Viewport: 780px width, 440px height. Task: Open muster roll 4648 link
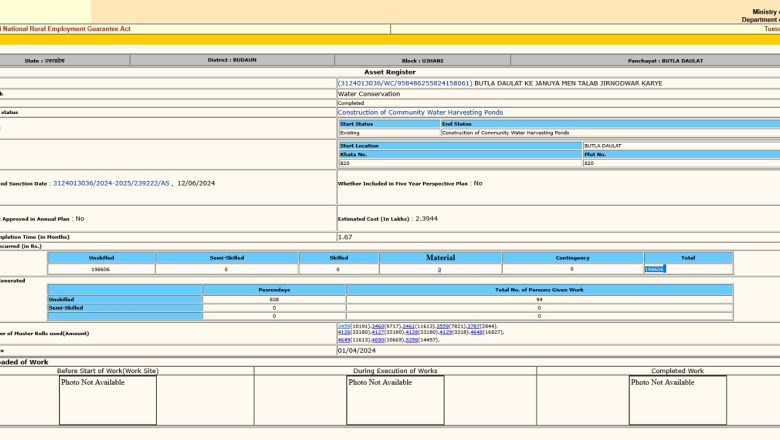click(477, 332)
